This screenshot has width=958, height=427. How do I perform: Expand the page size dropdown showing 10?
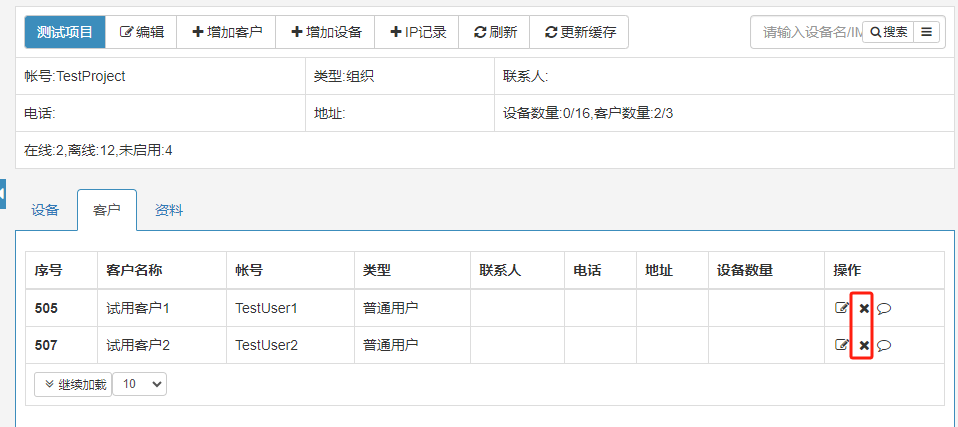[x=140, y=384]
